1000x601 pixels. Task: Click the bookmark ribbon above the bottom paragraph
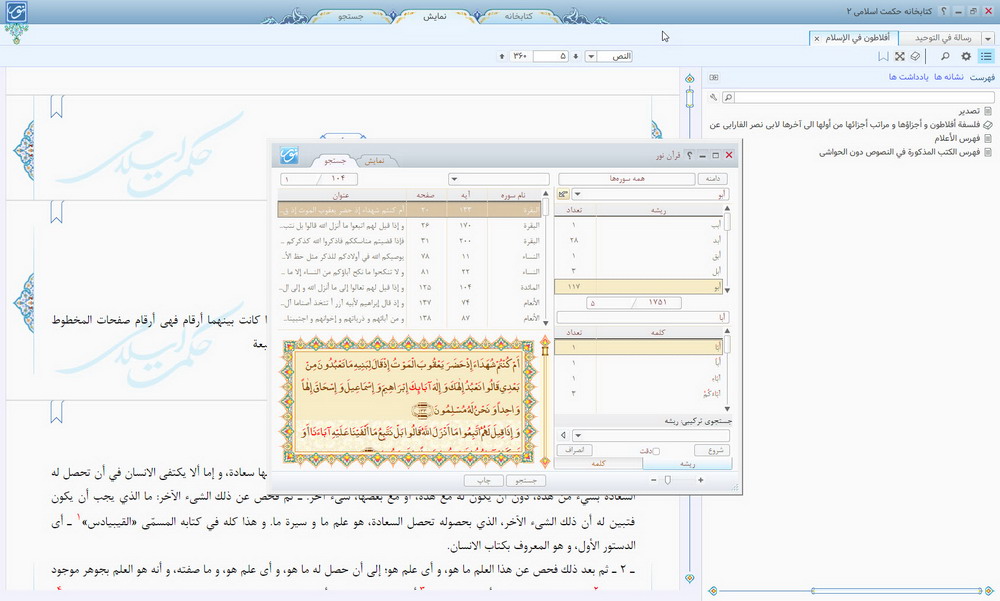57,412
